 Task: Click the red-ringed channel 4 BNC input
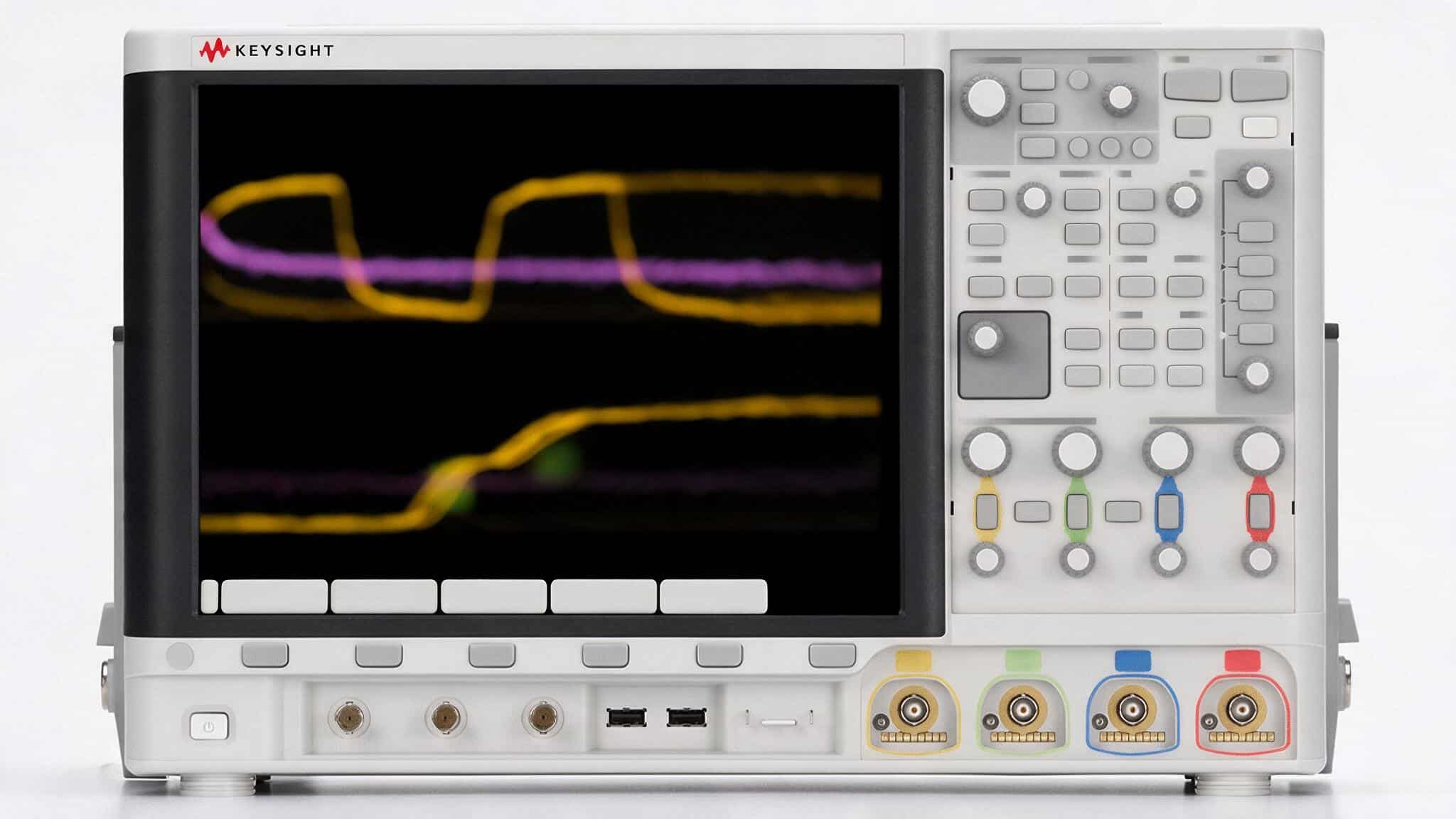click(x=1241, y=709)
